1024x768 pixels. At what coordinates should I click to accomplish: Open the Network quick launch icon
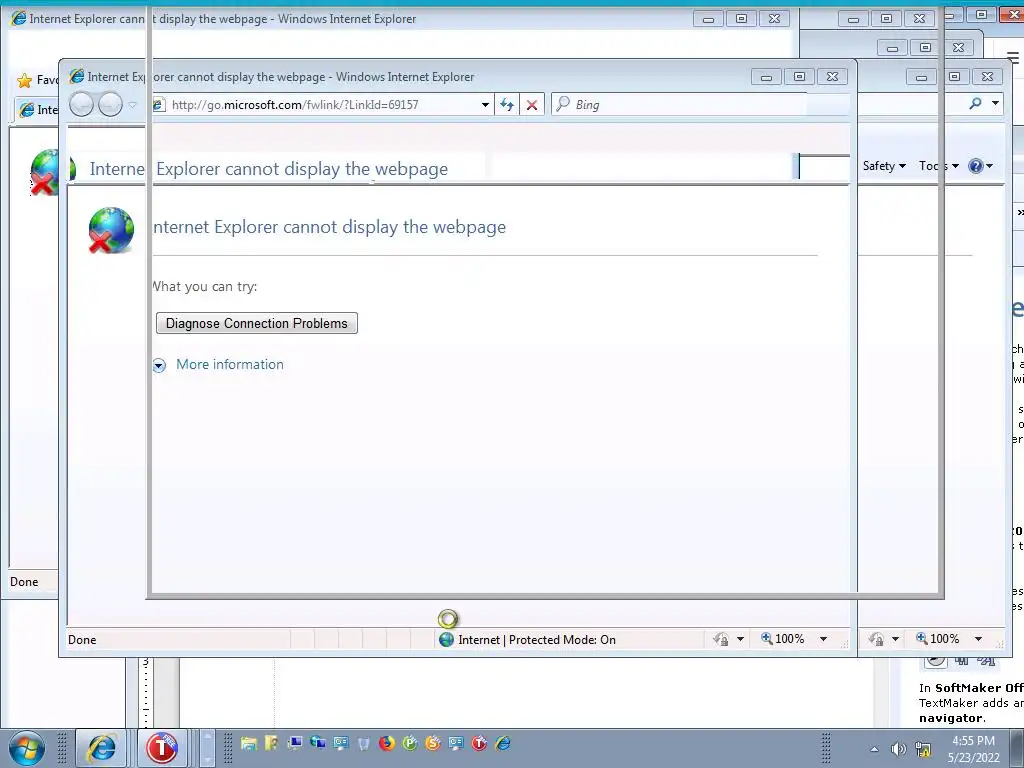click(317, 743)
